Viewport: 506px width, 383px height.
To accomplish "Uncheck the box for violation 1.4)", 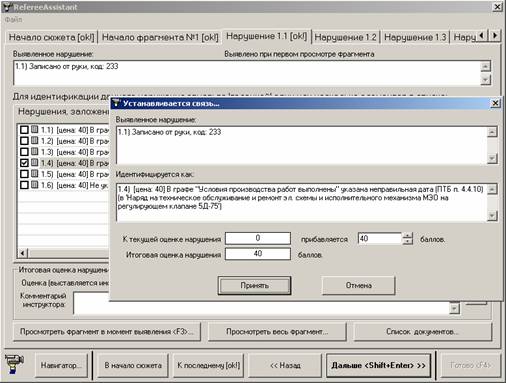I will [x=24, y=163].
